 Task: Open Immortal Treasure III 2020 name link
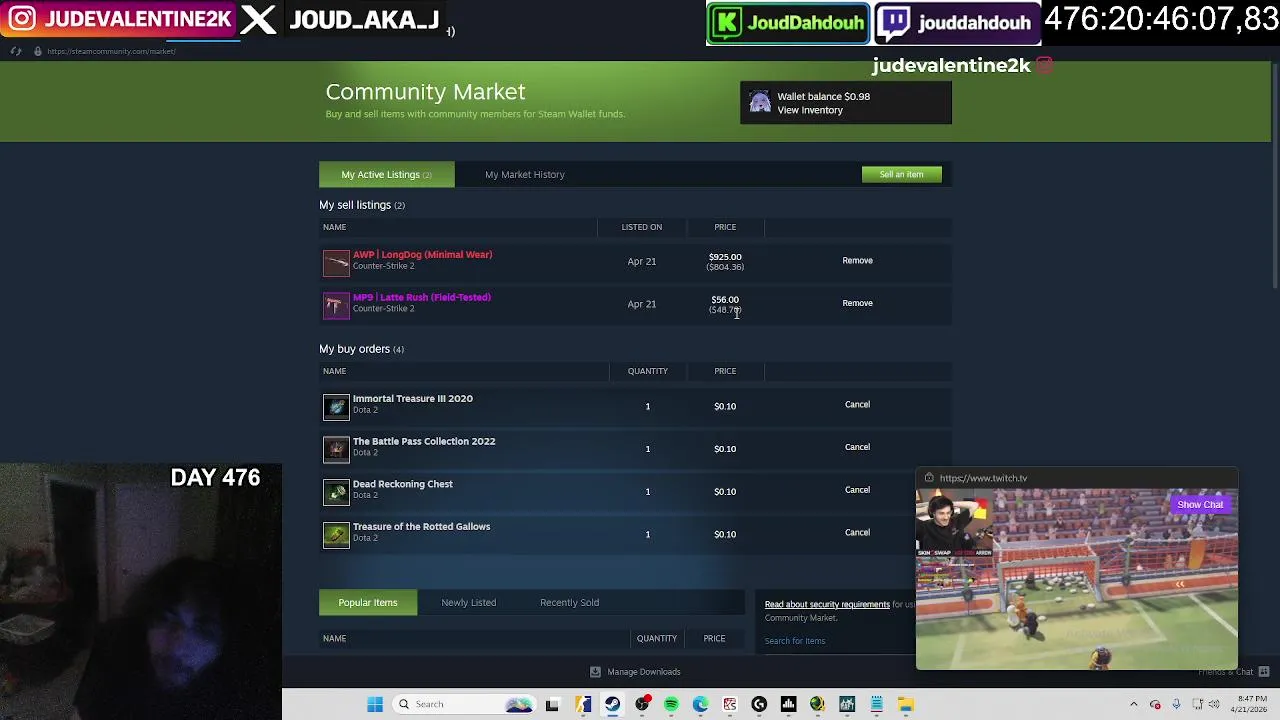412,399
